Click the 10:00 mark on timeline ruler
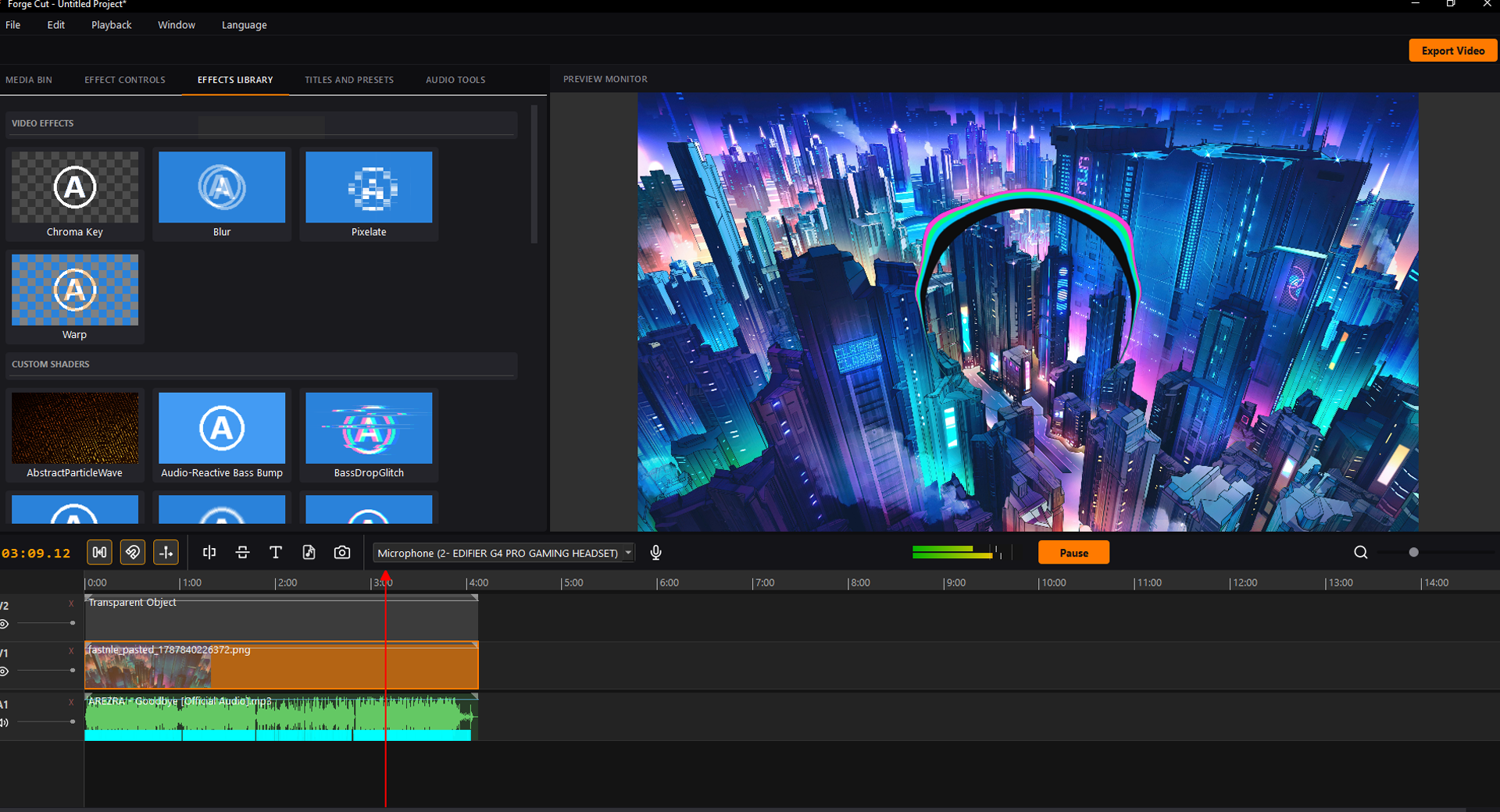The height and width of the screenshot is (812, 1500). tap(1052, 582)
